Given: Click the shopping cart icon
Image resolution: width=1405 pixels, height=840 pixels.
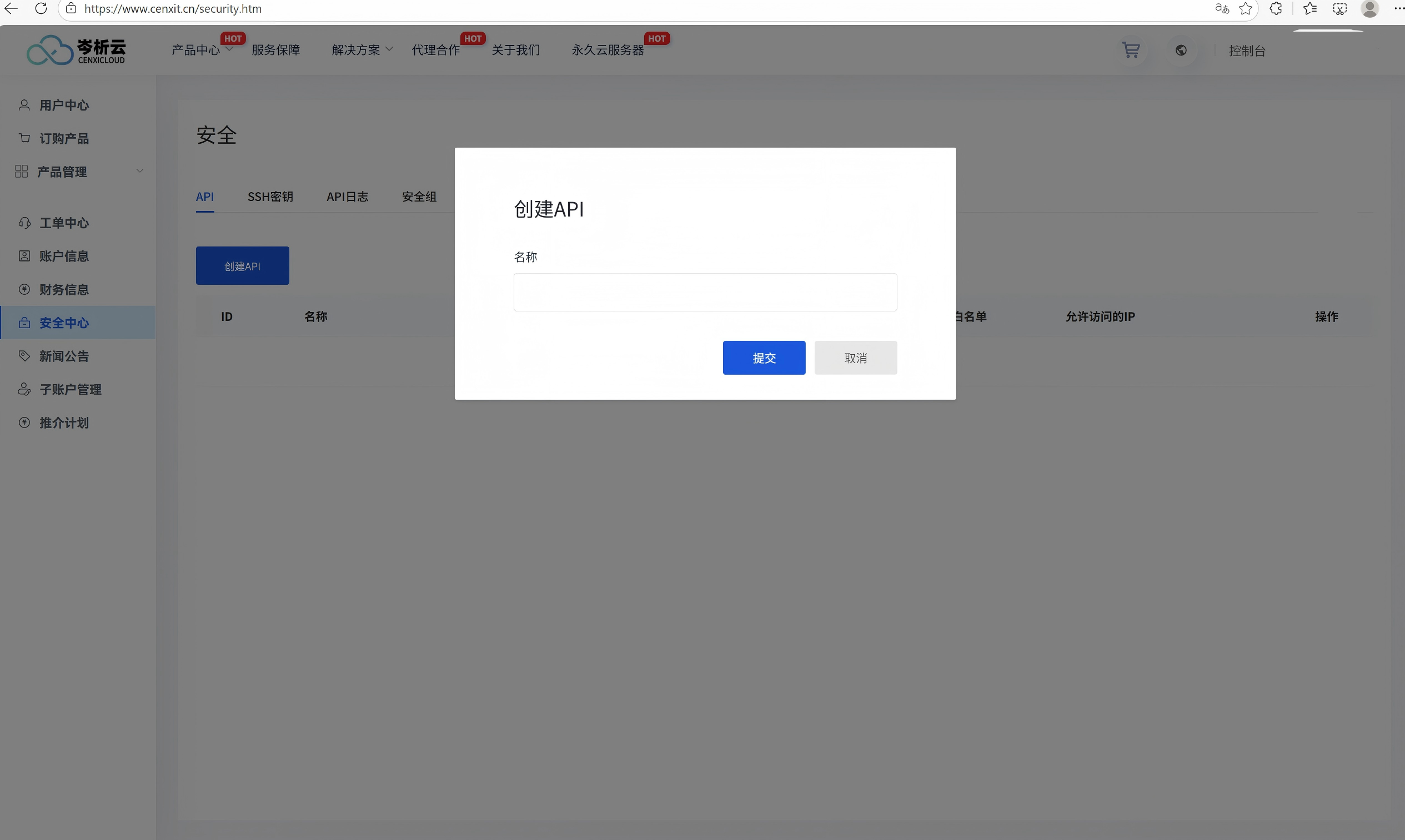Looking at the screenshot, I should (1131, 51).
